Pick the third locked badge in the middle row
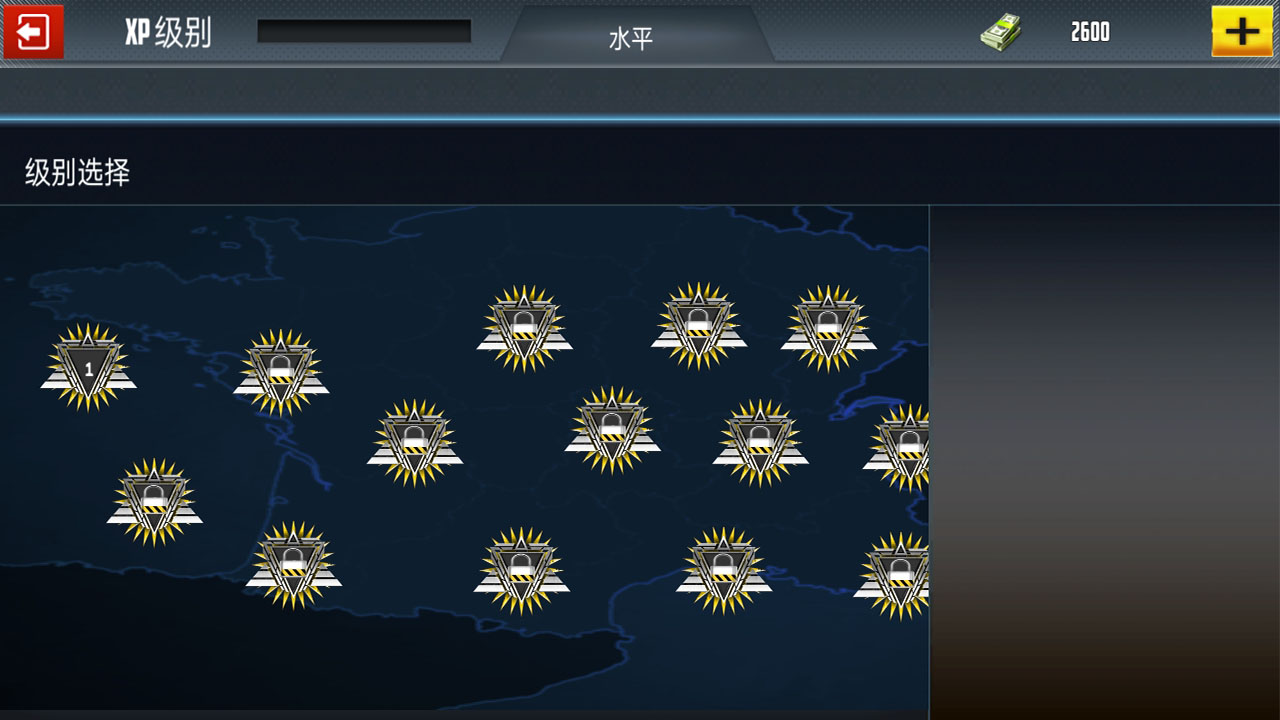The height and width of the screenshot is (720, 1280). (x=760, y=443)
